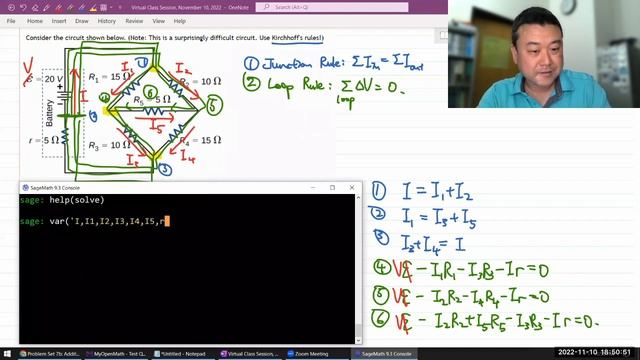Select the red pen tool

point(58,7)
